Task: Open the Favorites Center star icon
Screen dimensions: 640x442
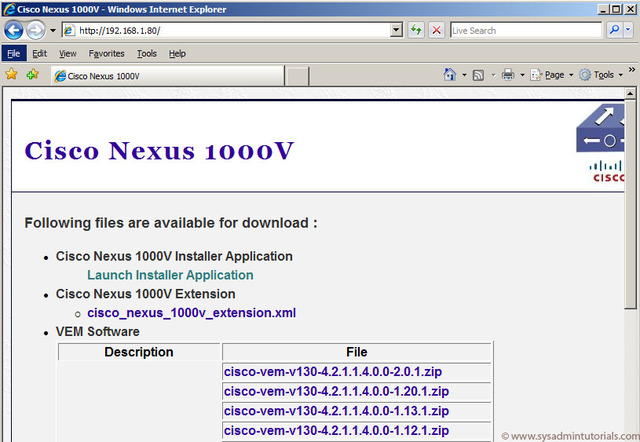Action: [x=11, y=74]
